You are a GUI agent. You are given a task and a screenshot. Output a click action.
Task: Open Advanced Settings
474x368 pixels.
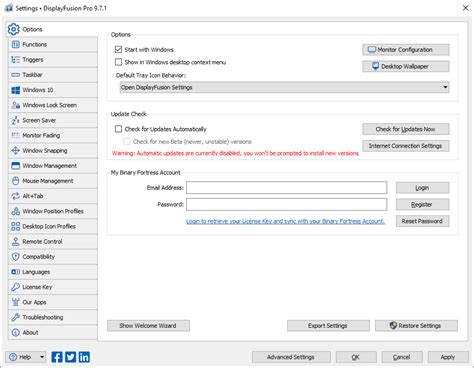click(x=291, y=357)
